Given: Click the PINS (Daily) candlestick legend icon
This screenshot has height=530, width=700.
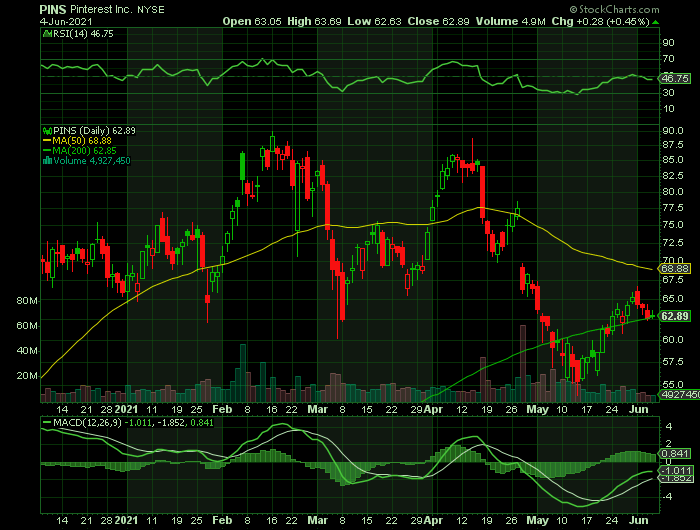Looking at the screenshot, I should (45, 130).
